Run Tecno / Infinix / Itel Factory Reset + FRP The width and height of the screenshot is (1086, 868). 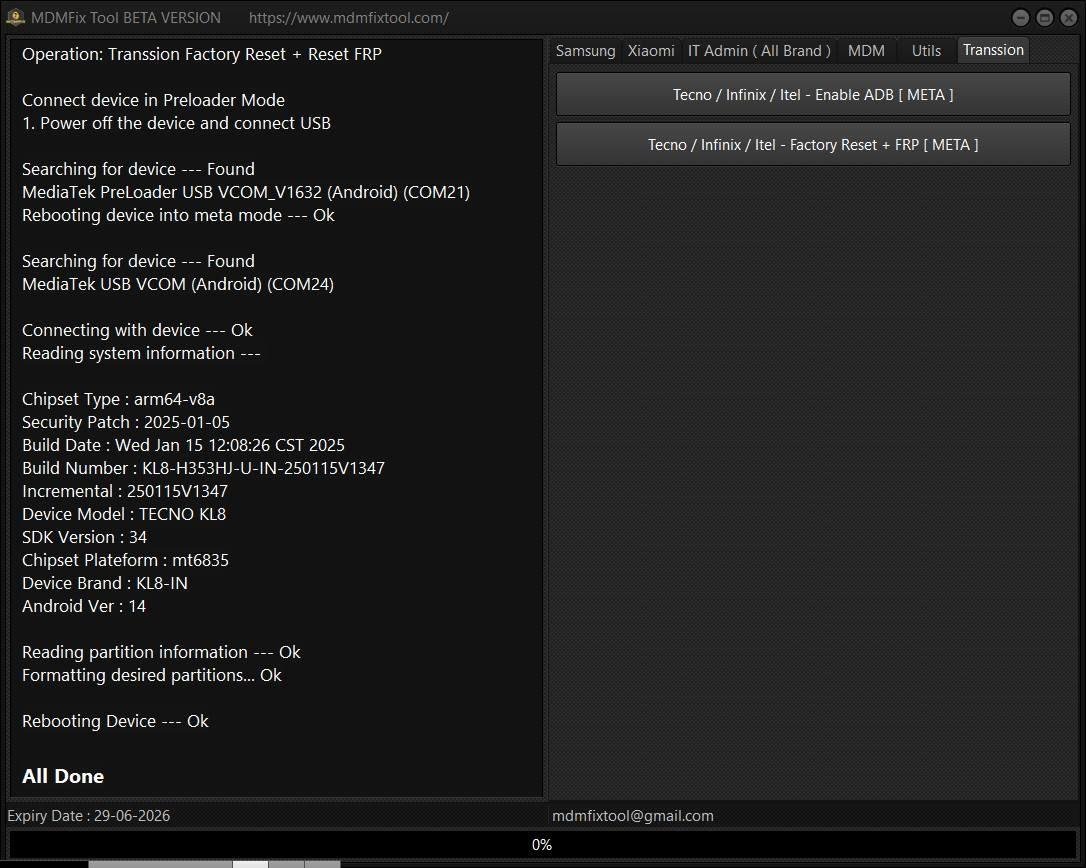[x=813, y=145]
